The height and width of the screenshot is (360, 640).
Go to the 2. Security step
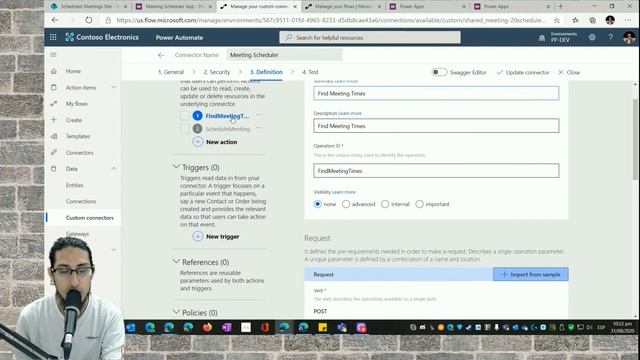pos(217,72)
